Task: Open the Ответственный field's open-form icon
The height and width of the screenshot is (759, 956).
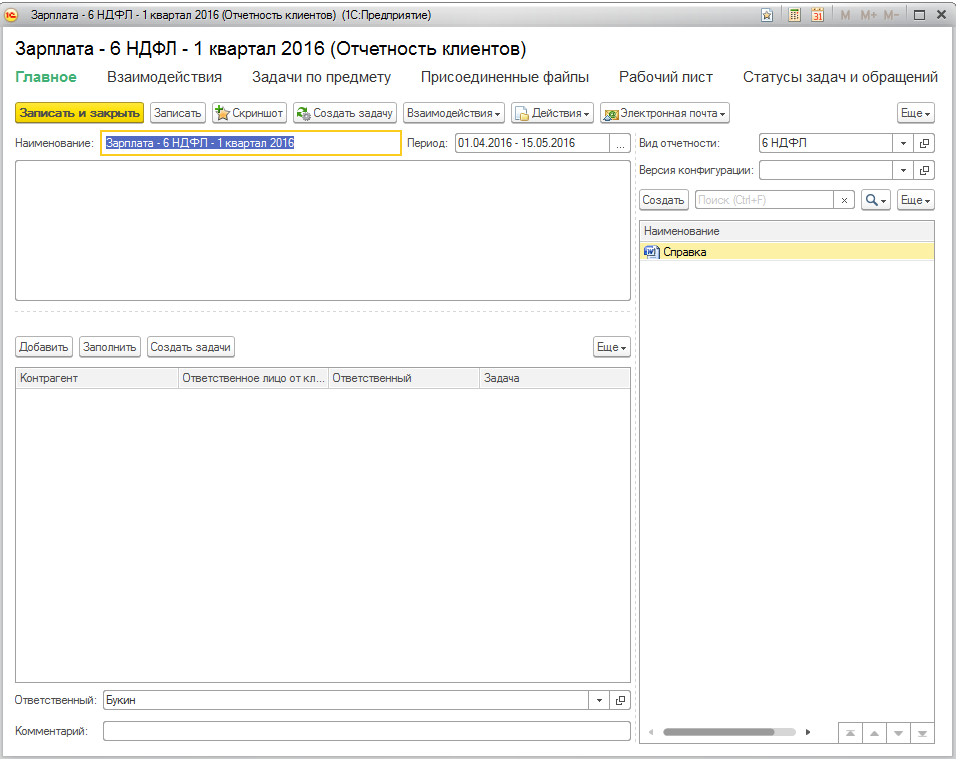Action: pos(621,700)
